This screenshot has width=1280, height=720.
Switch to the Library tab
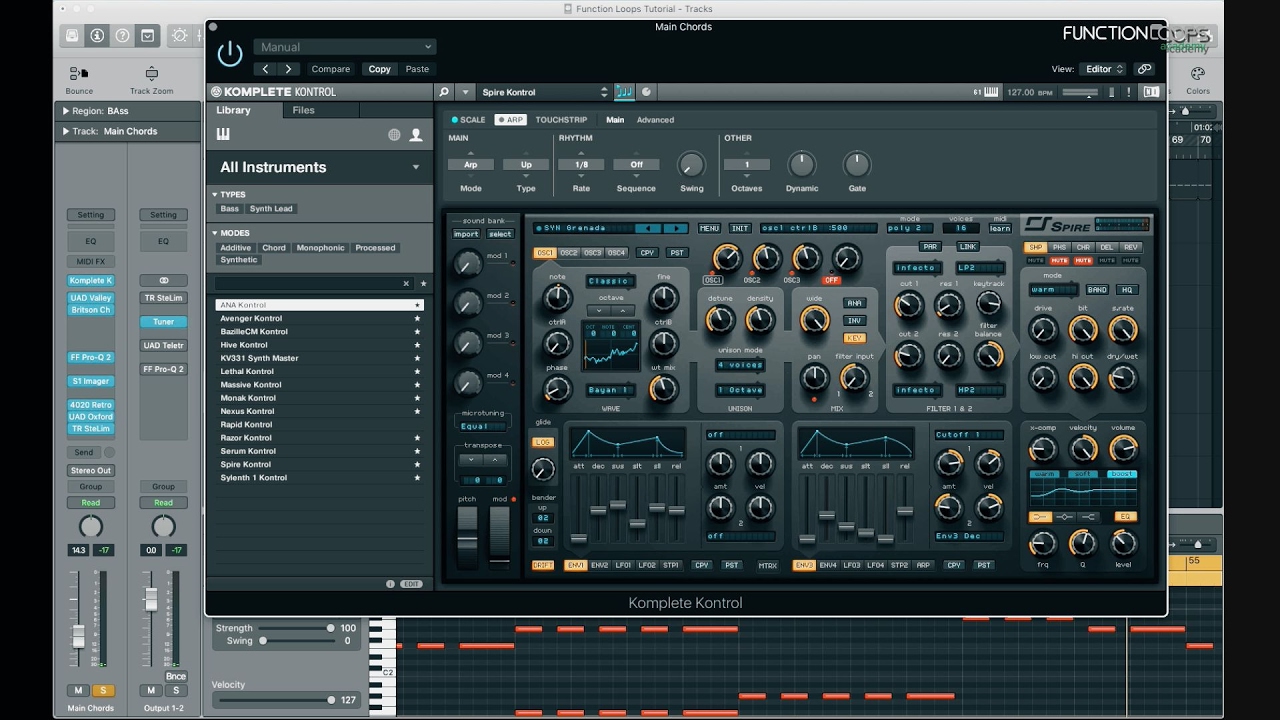[x=233, y=110]
